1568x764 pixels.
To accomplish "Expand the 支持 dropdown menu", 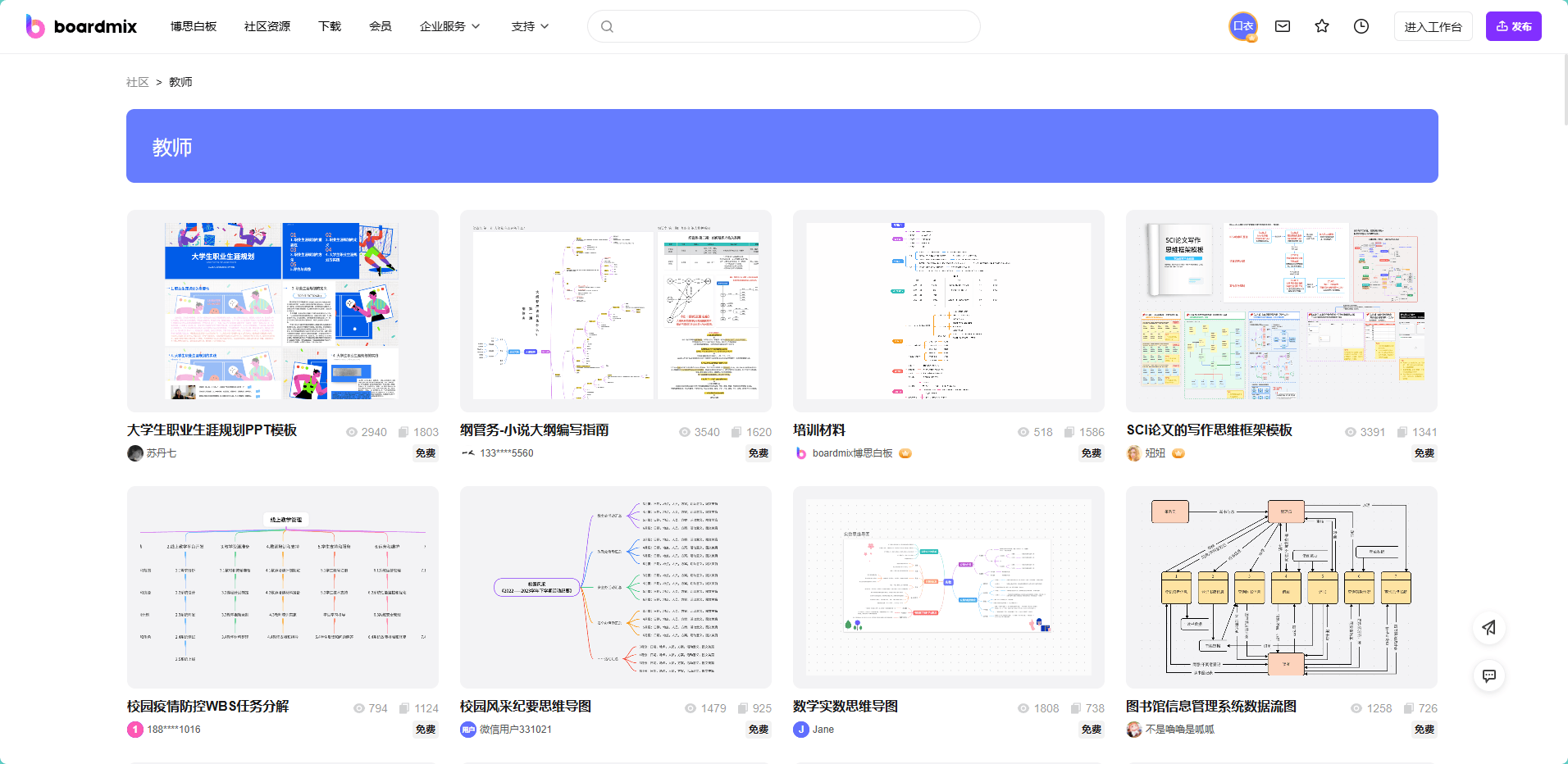I will pyautogui.click(x=529, y=25).
